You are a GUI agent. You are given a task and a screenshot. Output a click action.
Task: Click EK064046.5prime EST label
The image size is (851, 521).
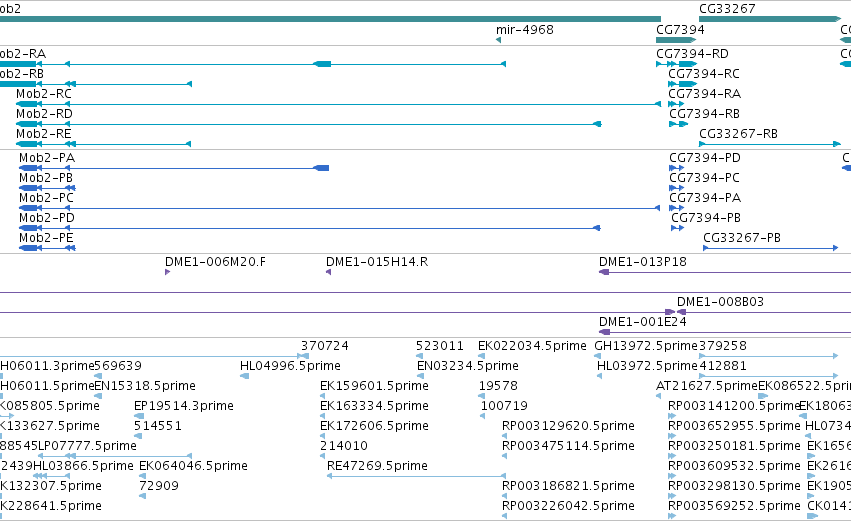click(193, 467)
